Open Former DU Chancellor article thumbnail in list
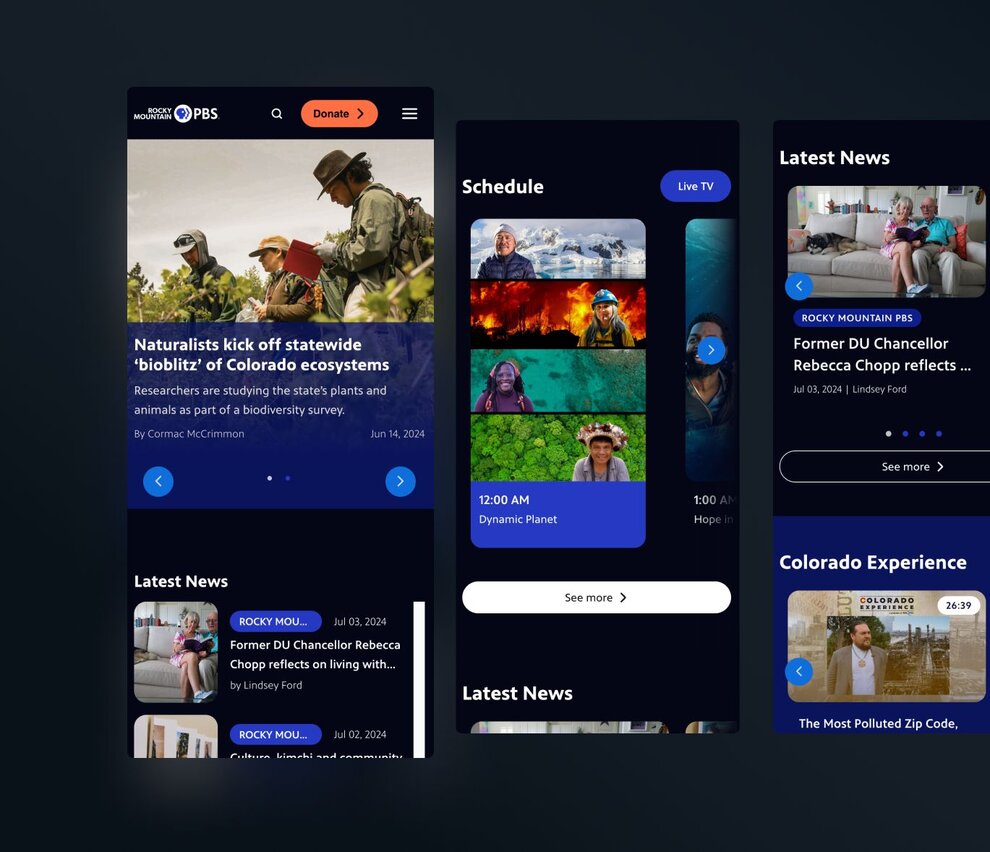Image resolution: width=990 pixels, height=852 pixels. click(176, 652)
